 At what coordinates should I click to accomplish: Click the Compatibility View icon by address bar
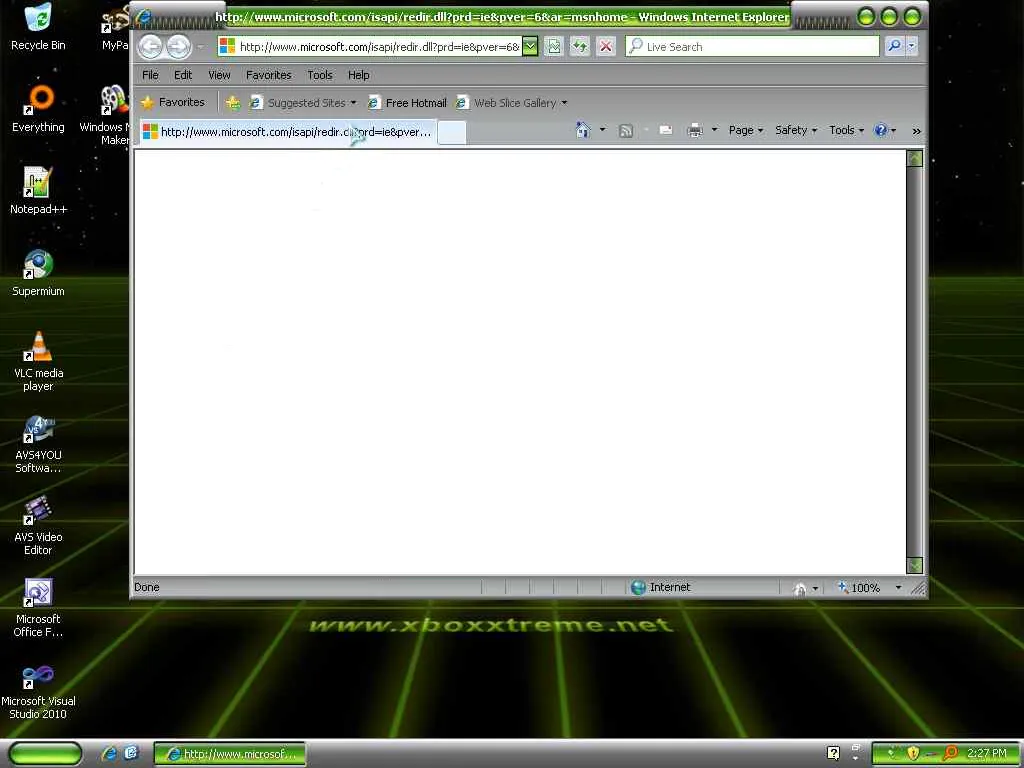point(554,46)
